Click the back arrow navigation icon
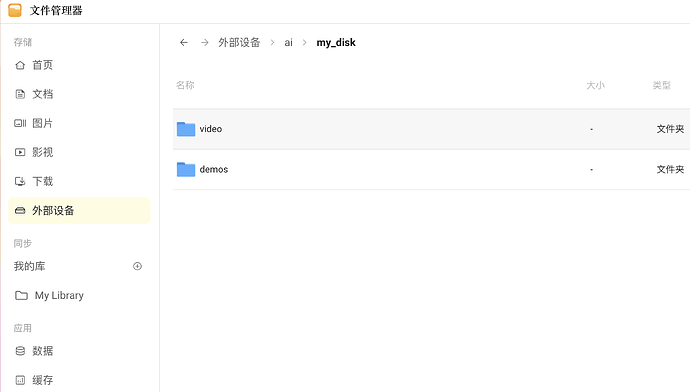This screenshot has width=690, height=392. 184,42
